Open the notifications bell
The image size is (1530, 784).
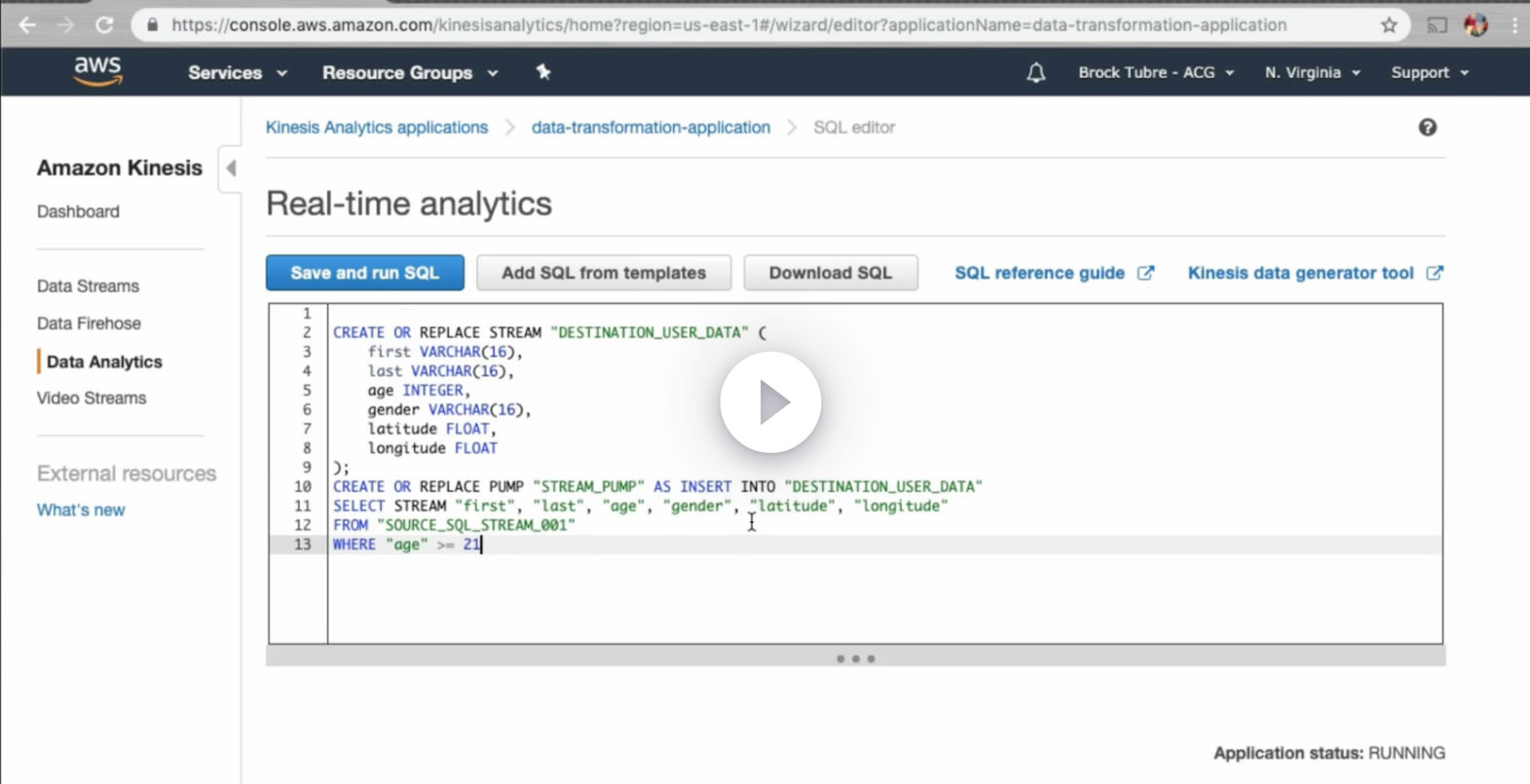pos(1035,72)
